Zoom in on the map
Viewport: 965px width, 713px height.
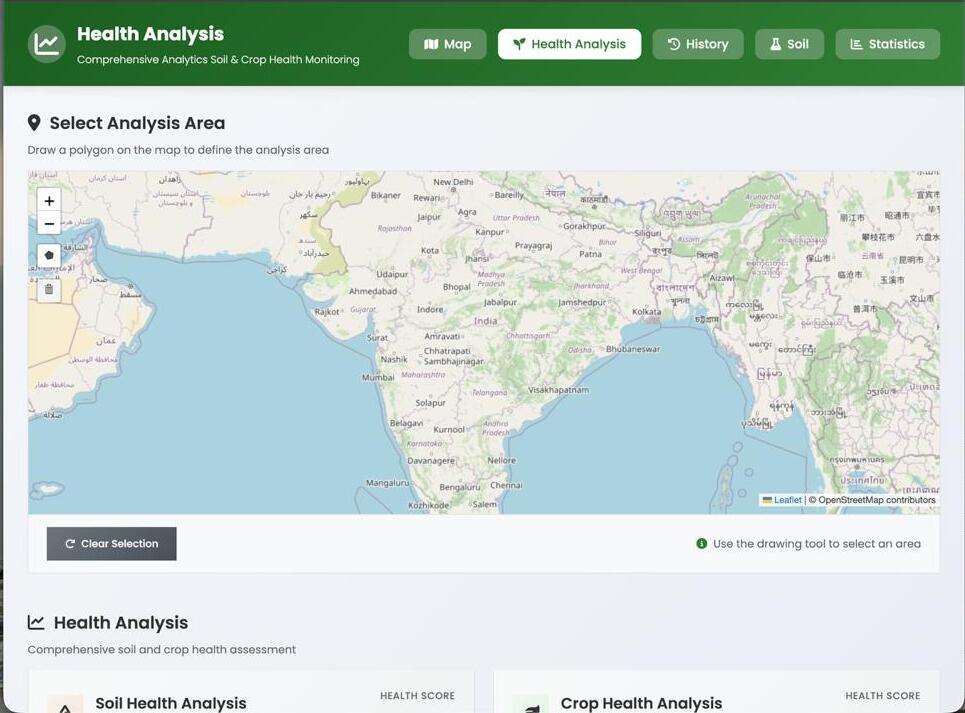pyautogui.click(x=49, y=201)
